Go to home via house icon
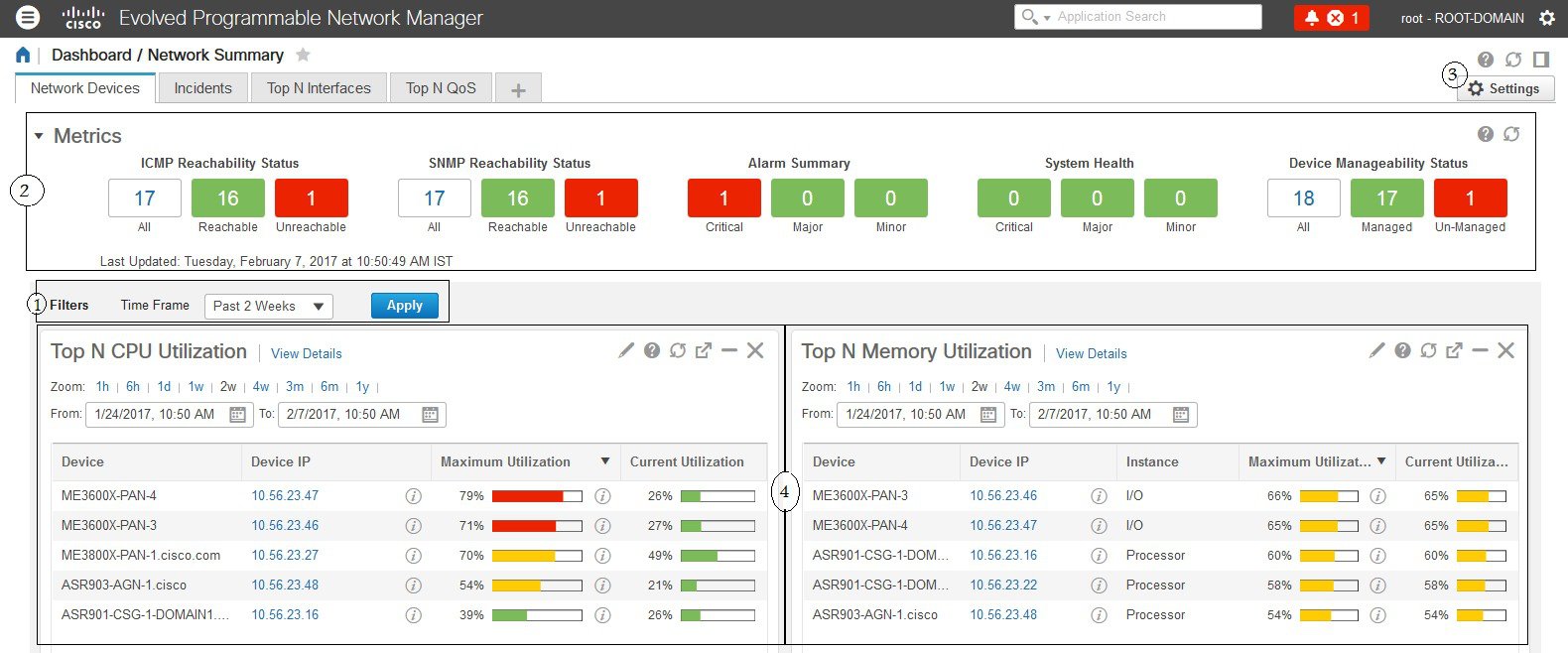The height and width of the screenshot is (653, 1568). (x=23, y=56)
